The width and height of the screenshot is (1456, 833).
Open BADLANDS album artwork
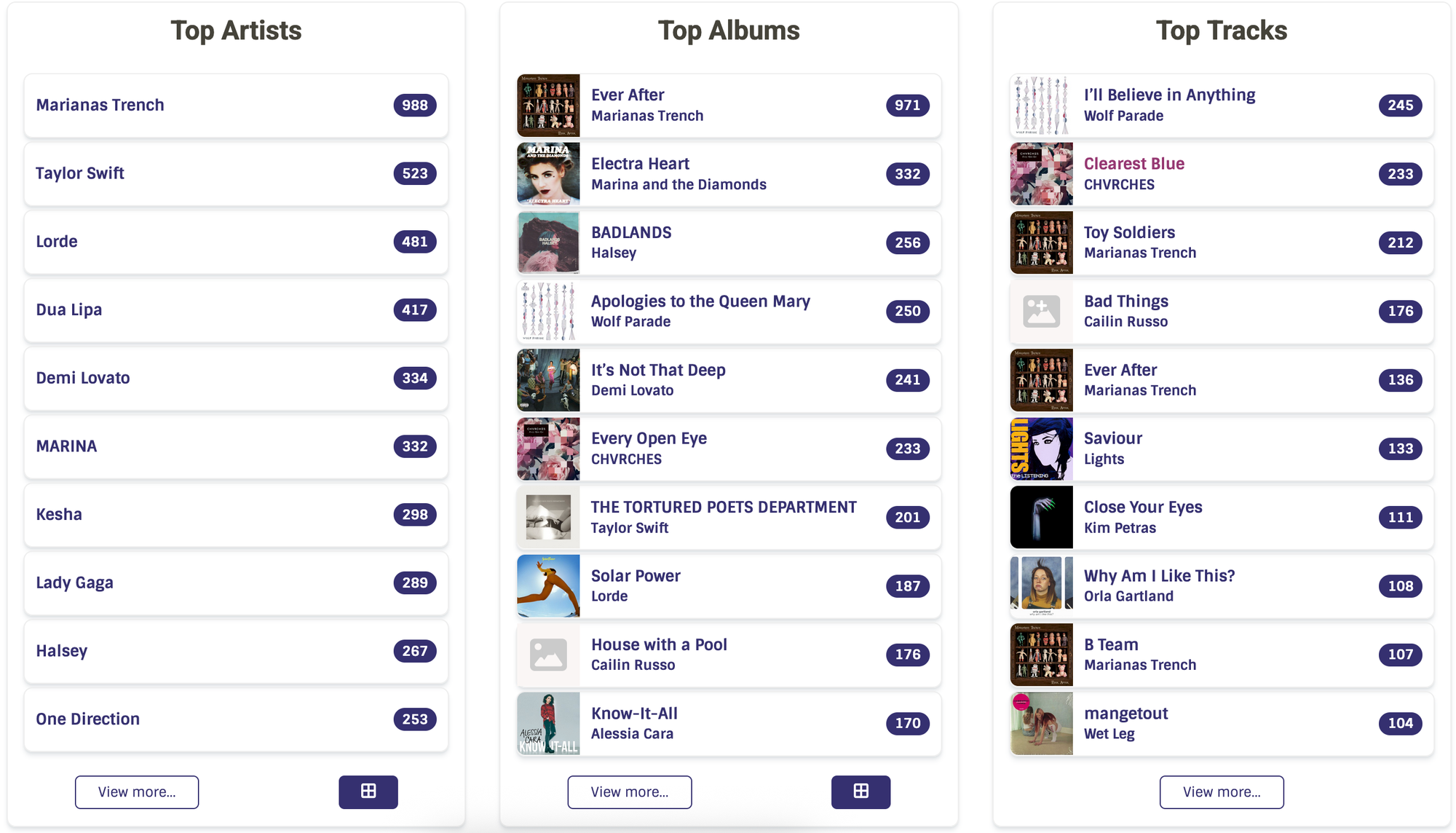coord(548,242)
